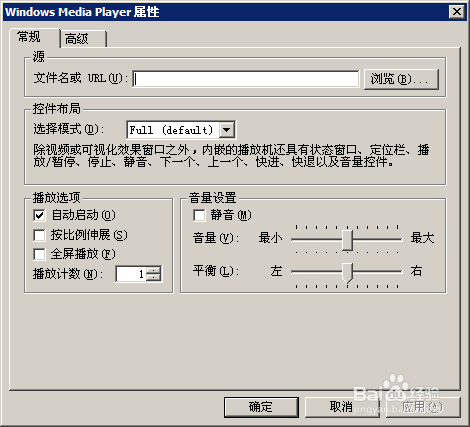Increase 播放计数 with the up spinner arrow
The width and height of the screenshot is (470, 427).
(x=153, y=270)
